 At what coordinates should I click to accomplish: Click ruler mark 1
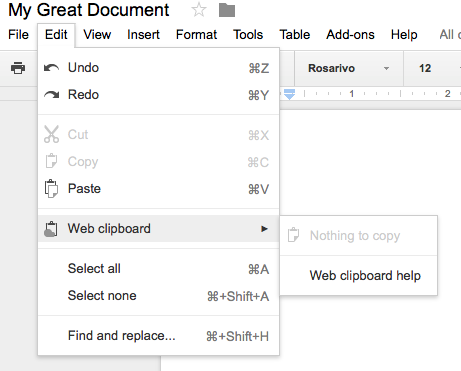pyautogui.click(x=351, y=94)
